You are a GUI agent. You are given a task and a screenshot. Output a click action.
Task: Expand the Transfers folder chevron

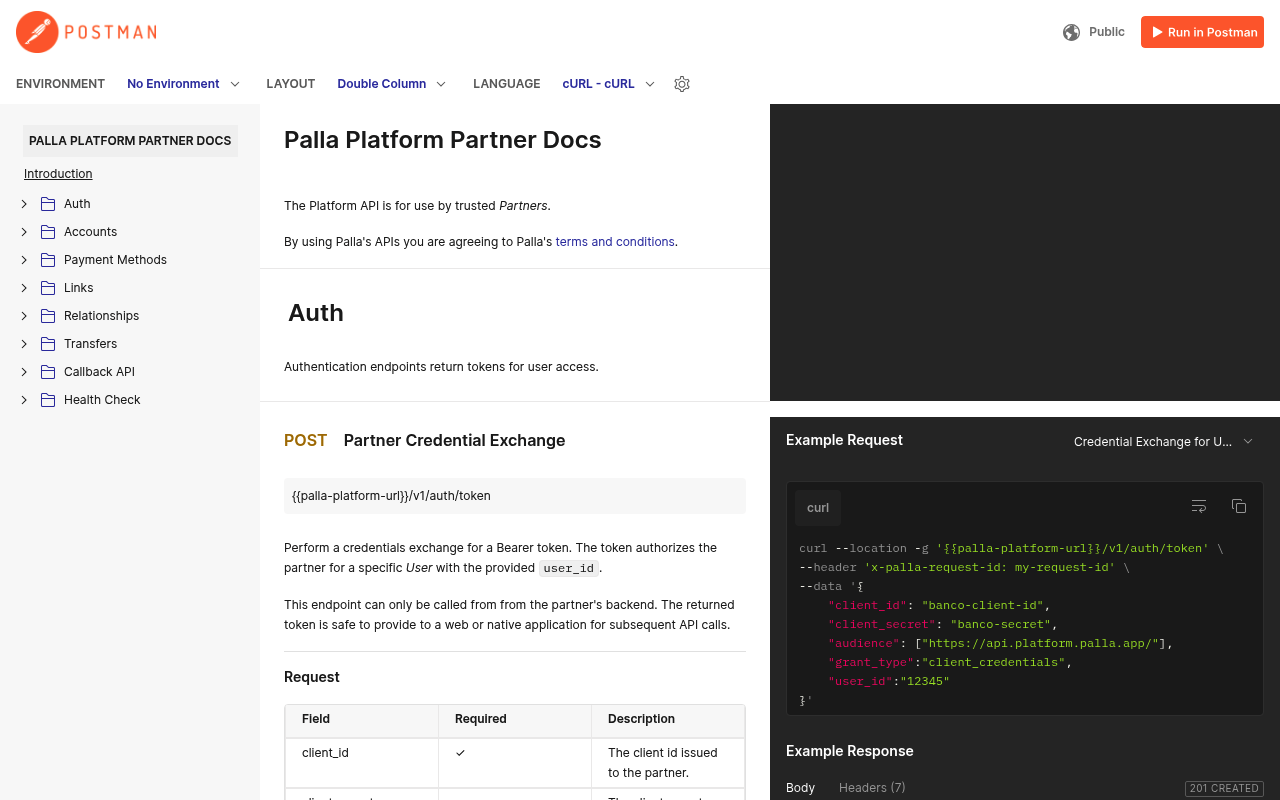click(x=24, y=344)
